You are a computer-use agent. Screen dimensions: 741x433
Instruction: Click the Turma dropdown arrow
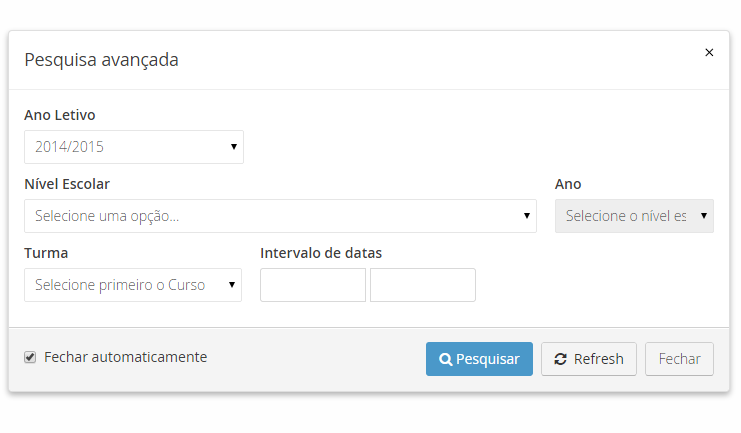pyautogui.click(x=232, y=285)
